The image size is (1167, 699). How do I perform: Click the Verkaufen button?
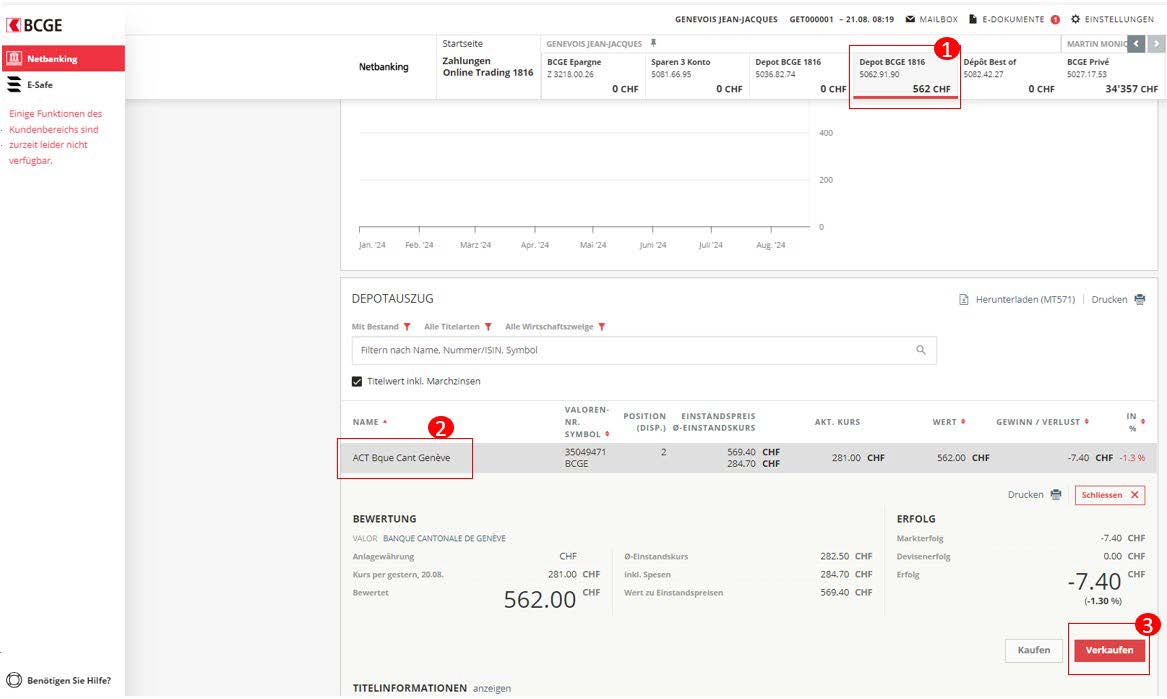(1109, 651)
